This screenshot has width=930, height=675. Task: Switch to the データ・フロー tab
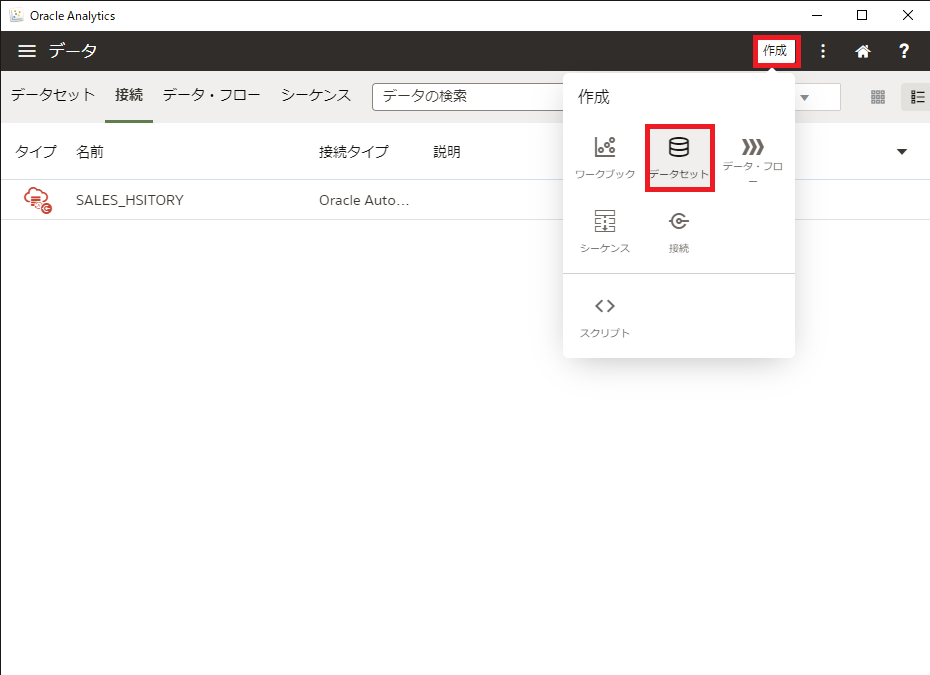pos(211,96)
